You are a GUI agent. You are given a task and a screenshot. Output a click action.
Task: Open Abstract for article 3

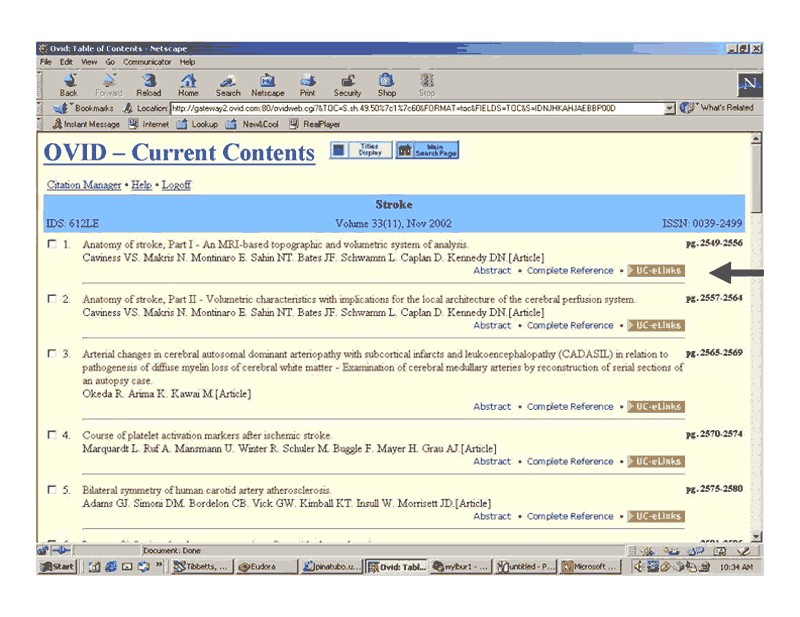pos(492,406)
